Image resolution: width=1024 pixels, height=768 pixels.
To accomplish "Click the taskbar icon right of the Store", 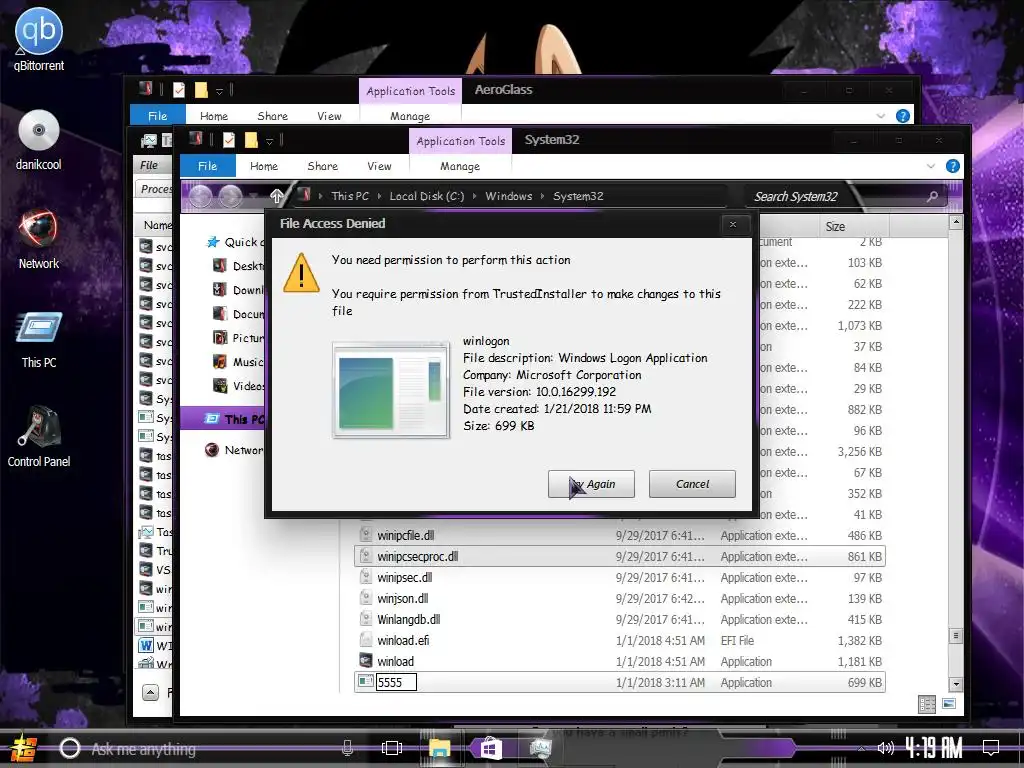I will 540,748.
